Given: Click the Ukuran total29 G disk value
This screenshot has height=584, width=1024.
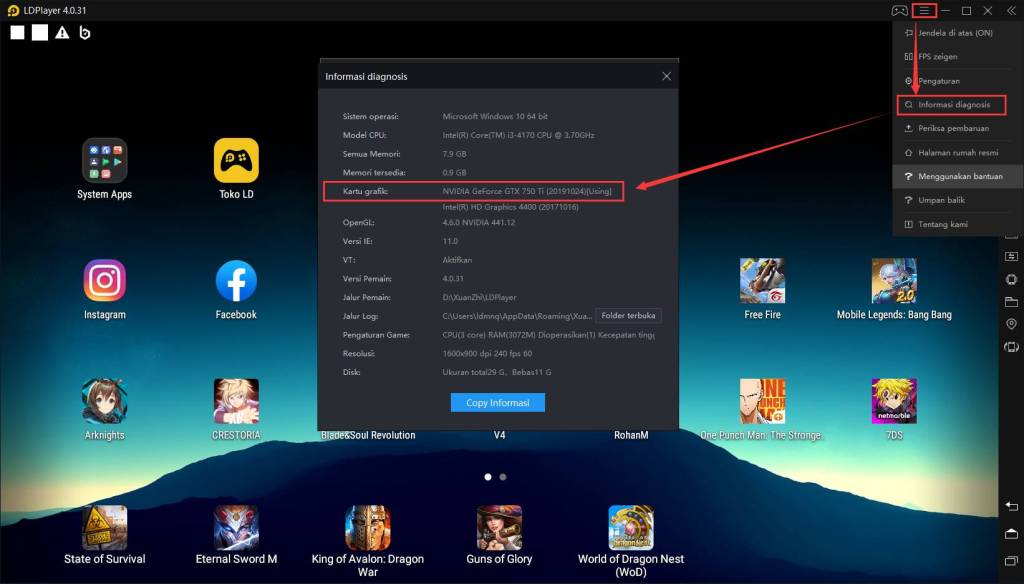Looking at the screenshot, I should point(497,372).
